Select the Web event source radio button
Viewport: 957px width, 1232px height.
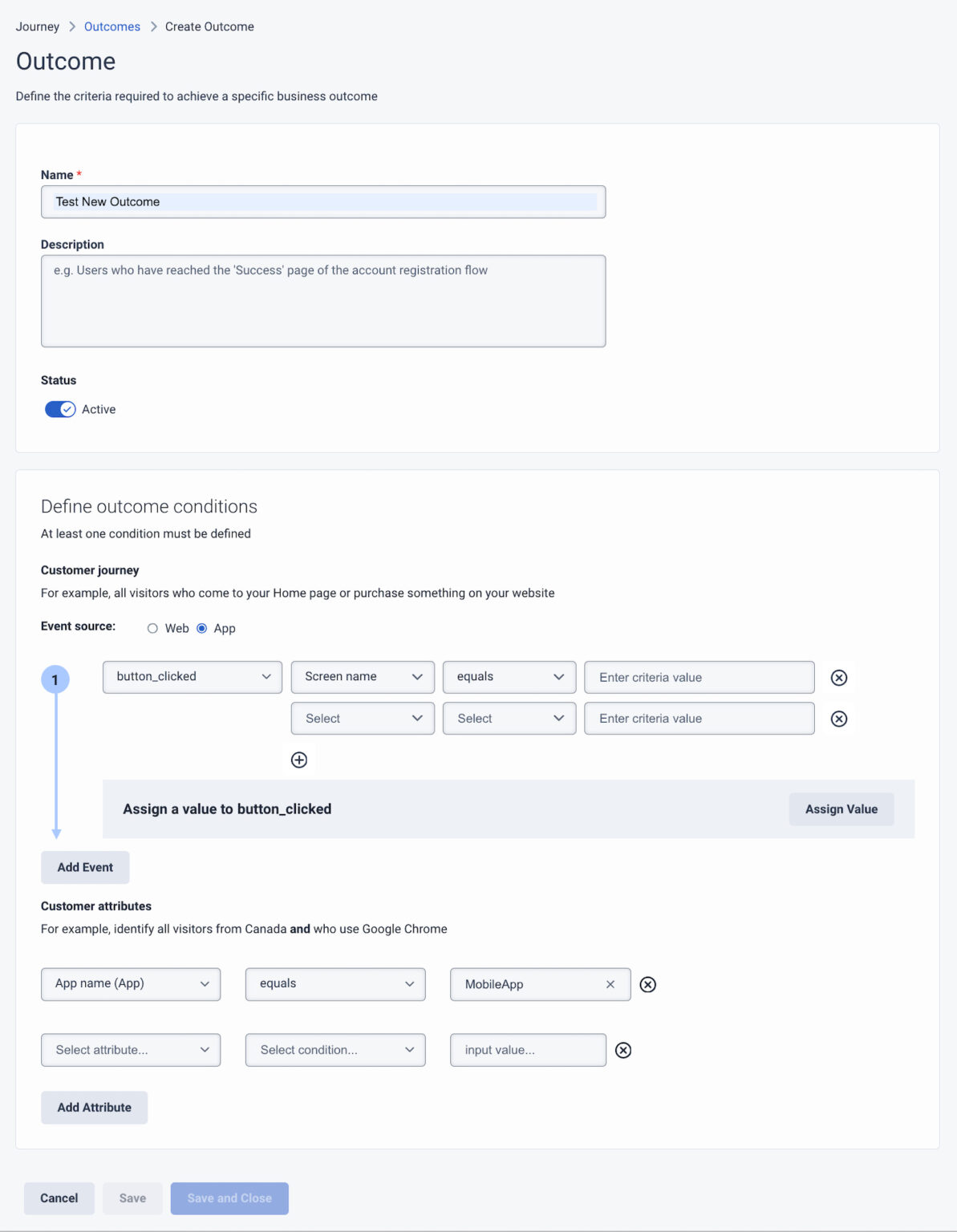(152, 628)
